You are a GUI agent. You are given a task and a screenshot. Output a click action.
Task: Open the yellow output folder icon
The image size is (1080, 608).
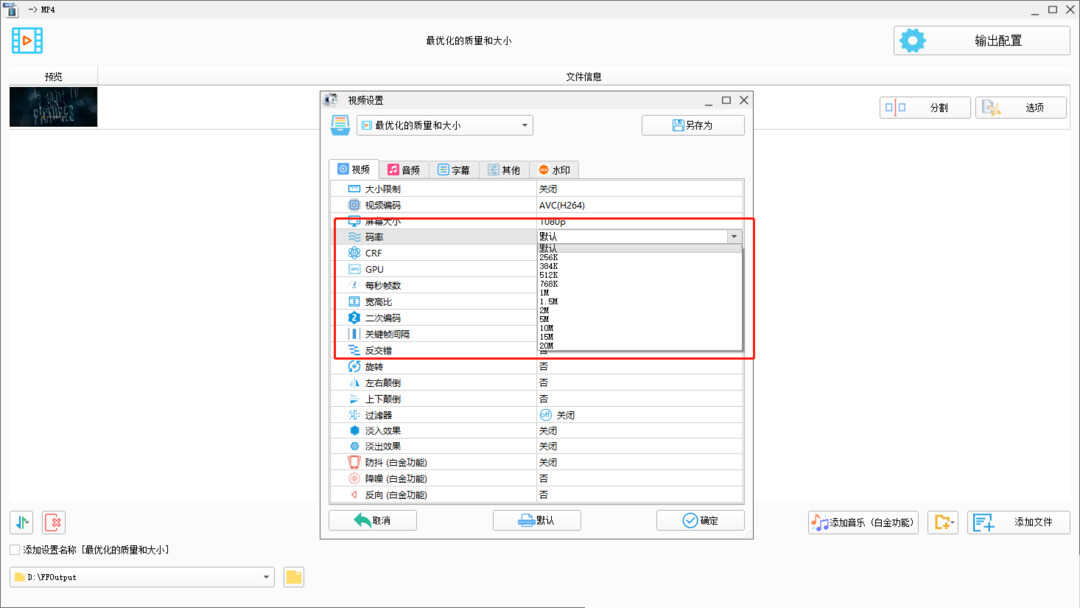[293, 577]
